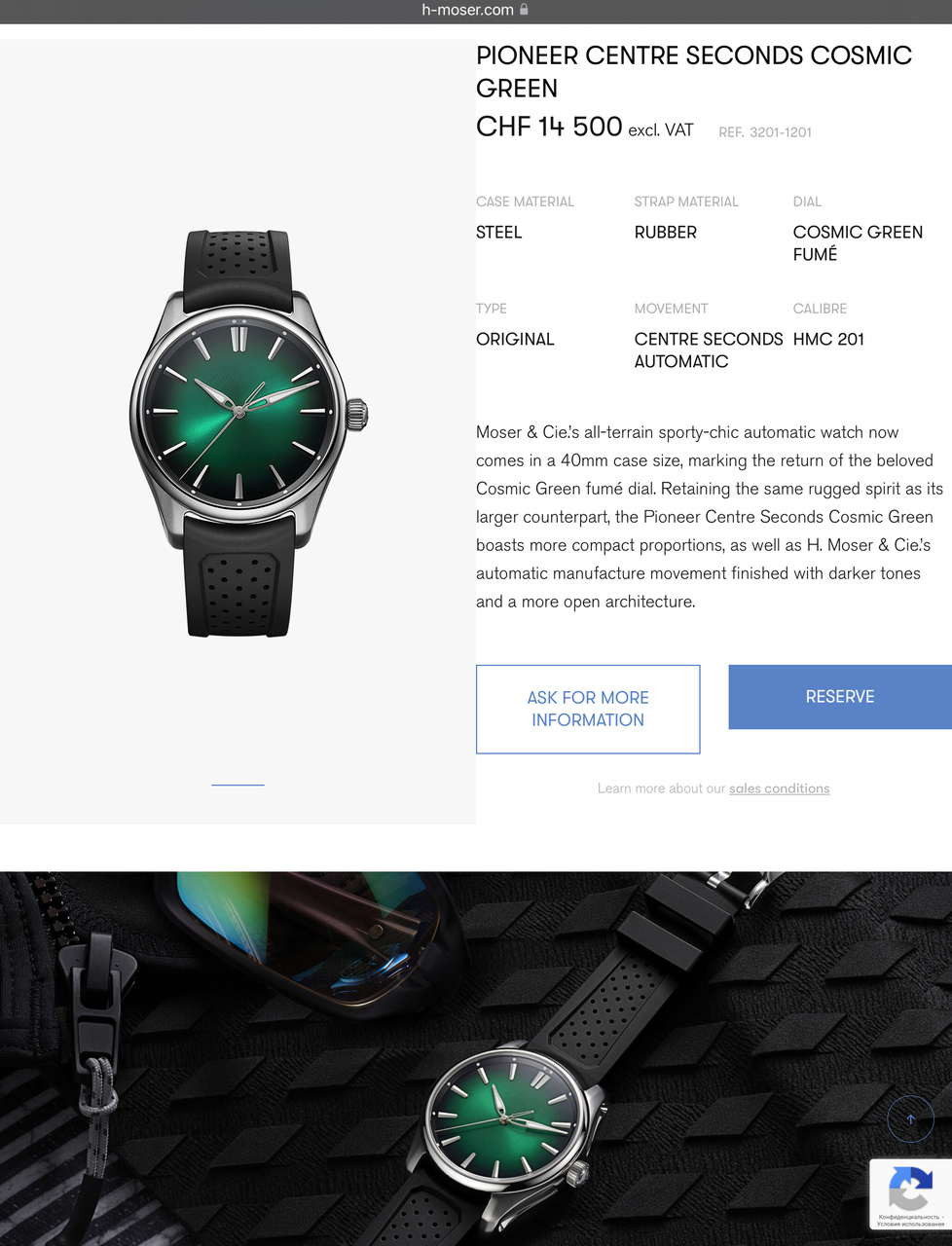
Task: Tap the blue gallery slide indicator line
Action: click(238, 785)
